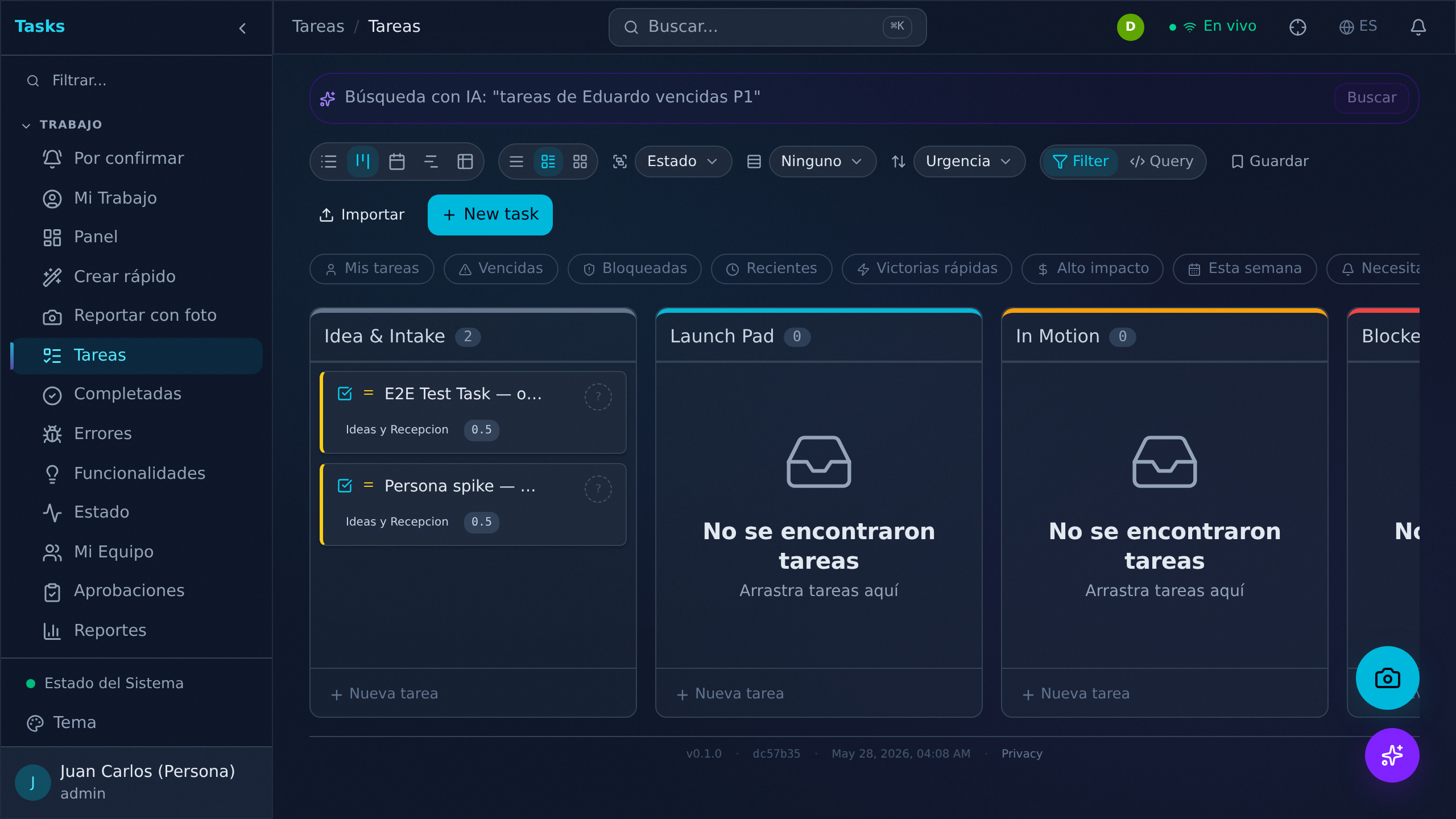This screenshot has height=819, width=1456.
Task: Focus the Buscar search field
Action: click(x=768, y=27)
